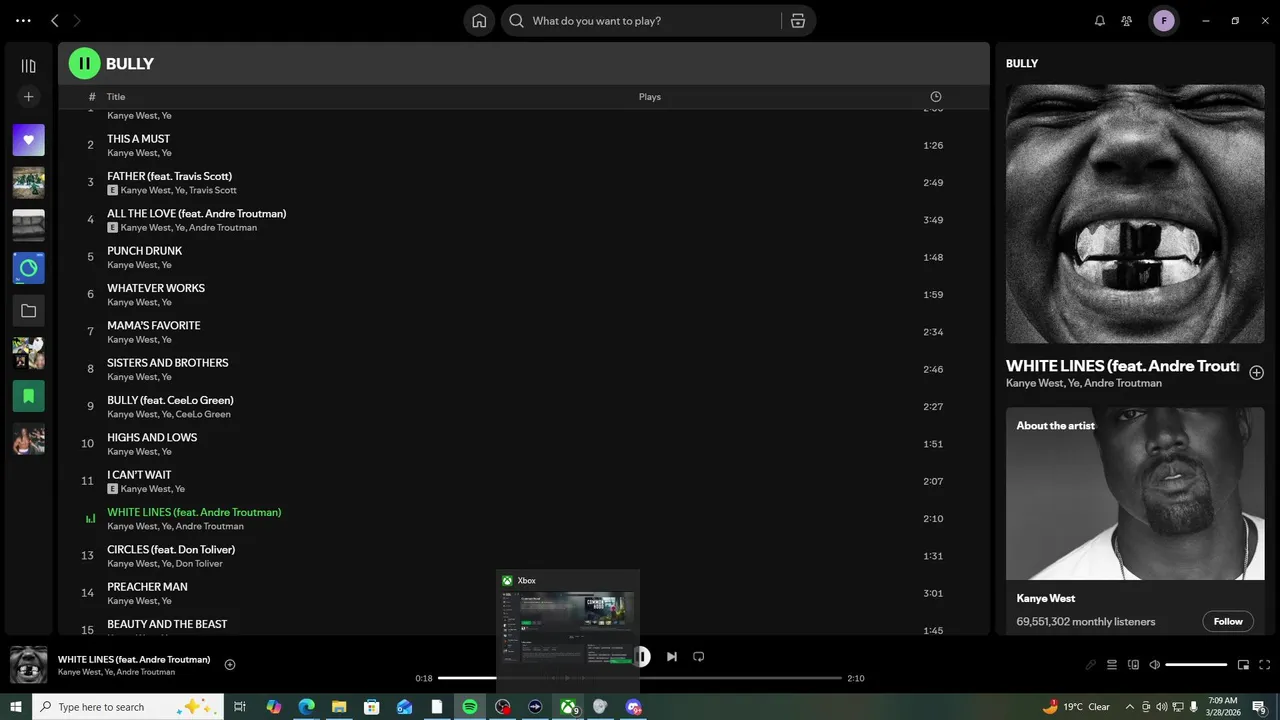1280x720 pixels.
Task: Pause the BULLY album with green button
Action: [84, 63]
